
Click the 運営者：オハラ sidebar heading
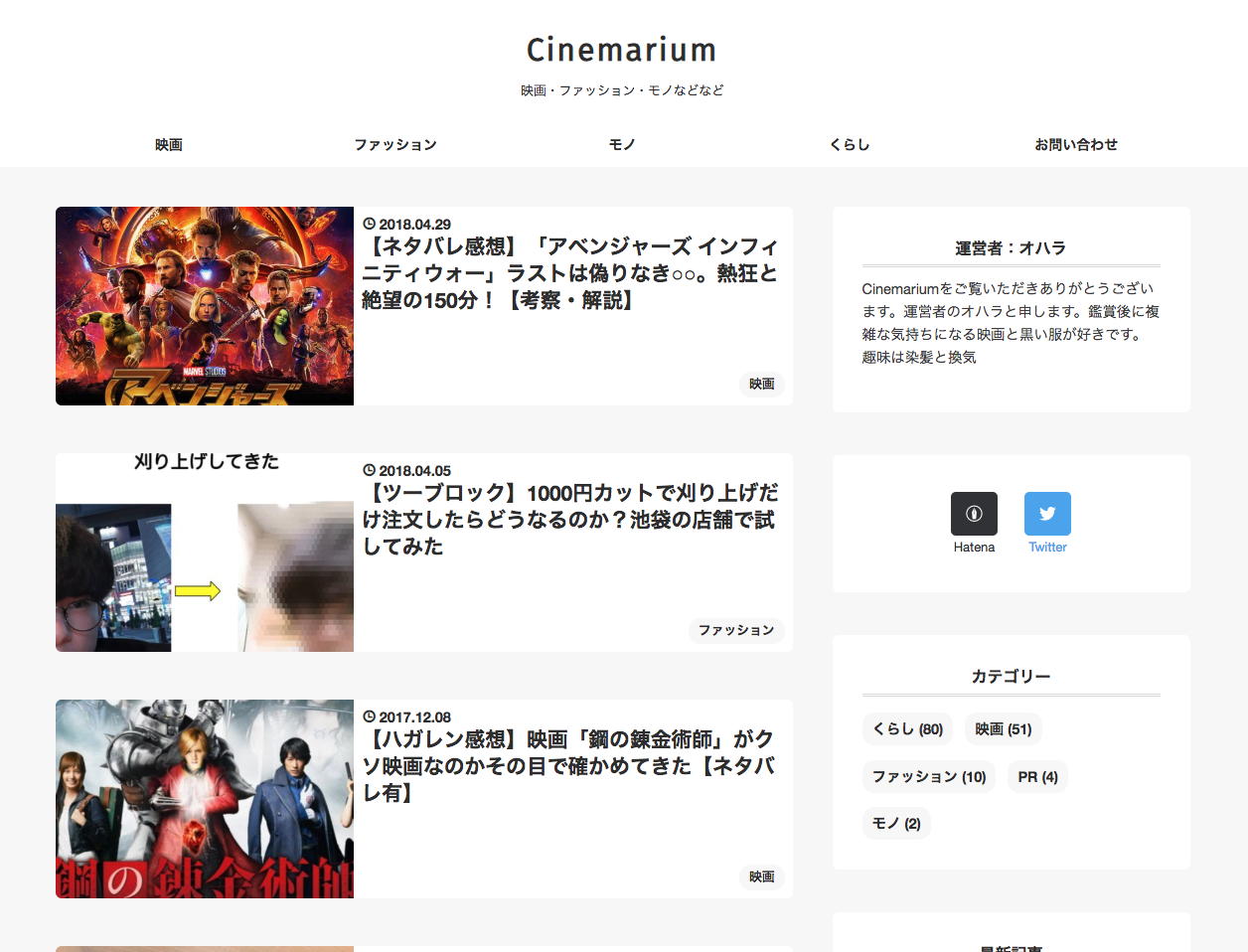pos(1011,247)
